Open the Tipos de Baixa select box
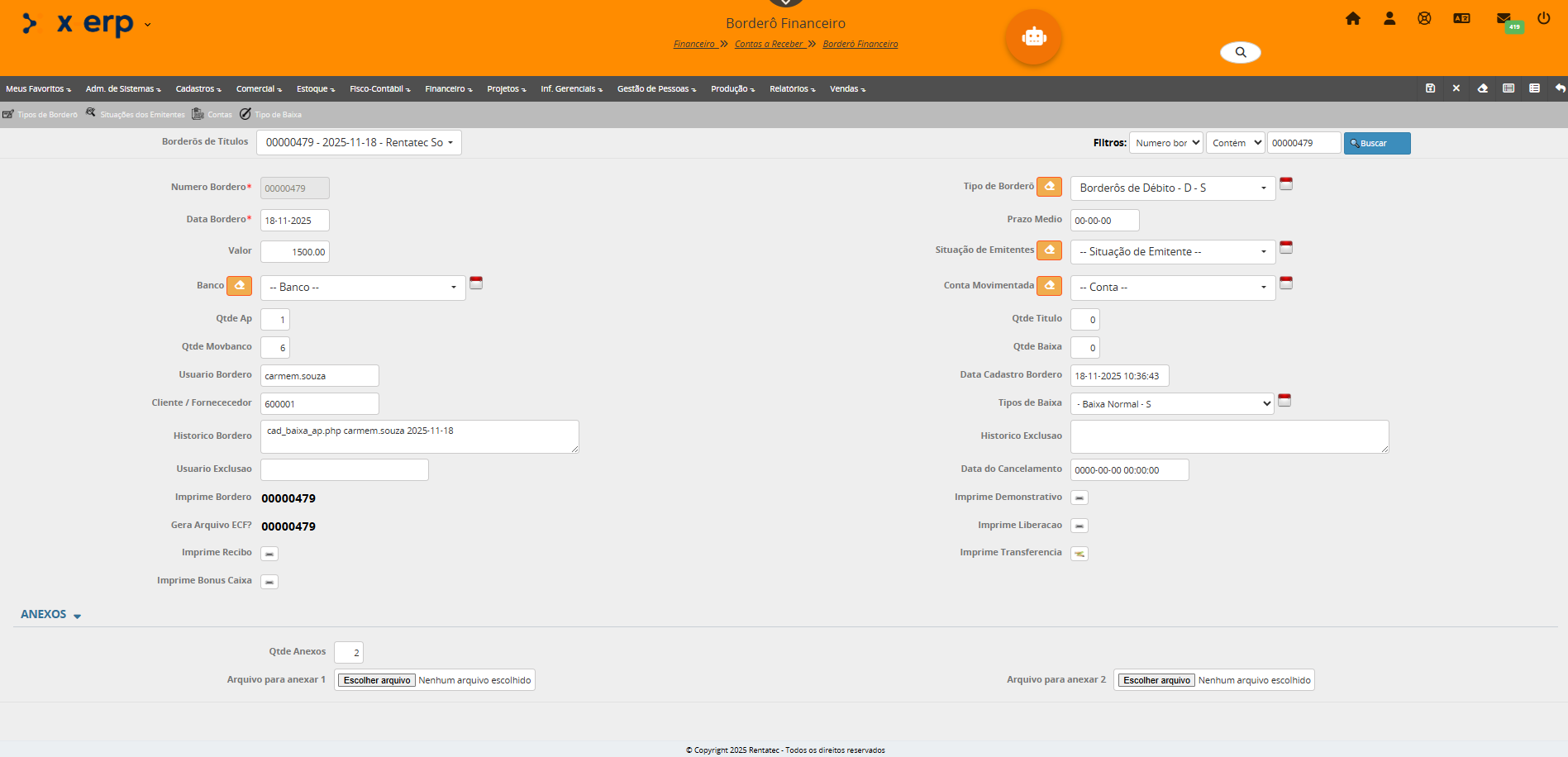The height and width of the screenshot is (757, 1568). click(x=1172, y=404)
